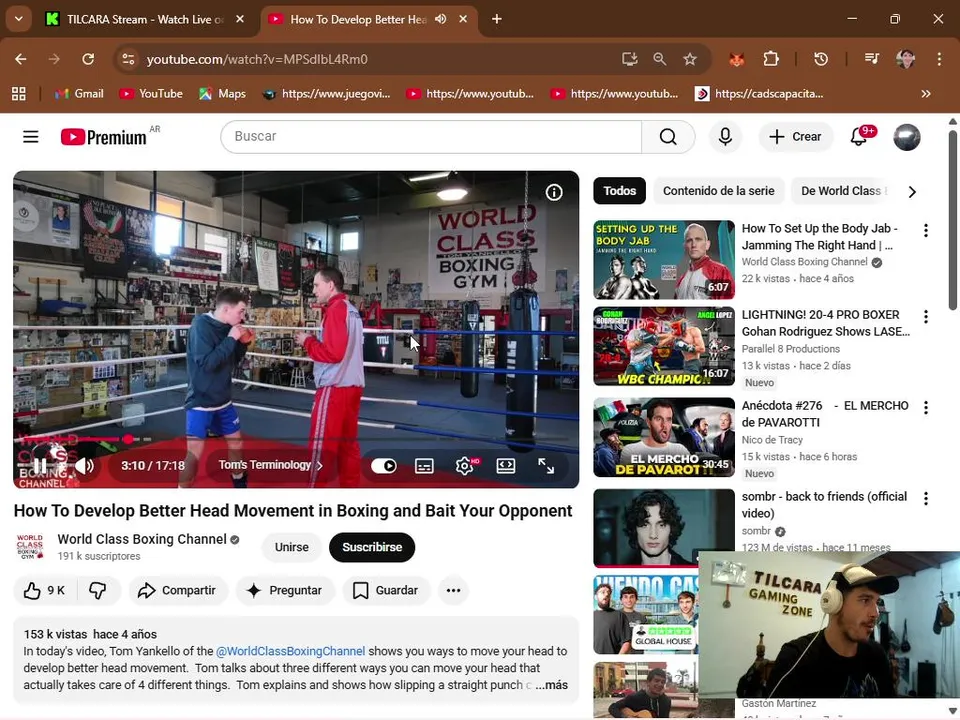This screenshot has width=960, height=720.
Task: Open the notifications bell
Action: tap(859, 137)
